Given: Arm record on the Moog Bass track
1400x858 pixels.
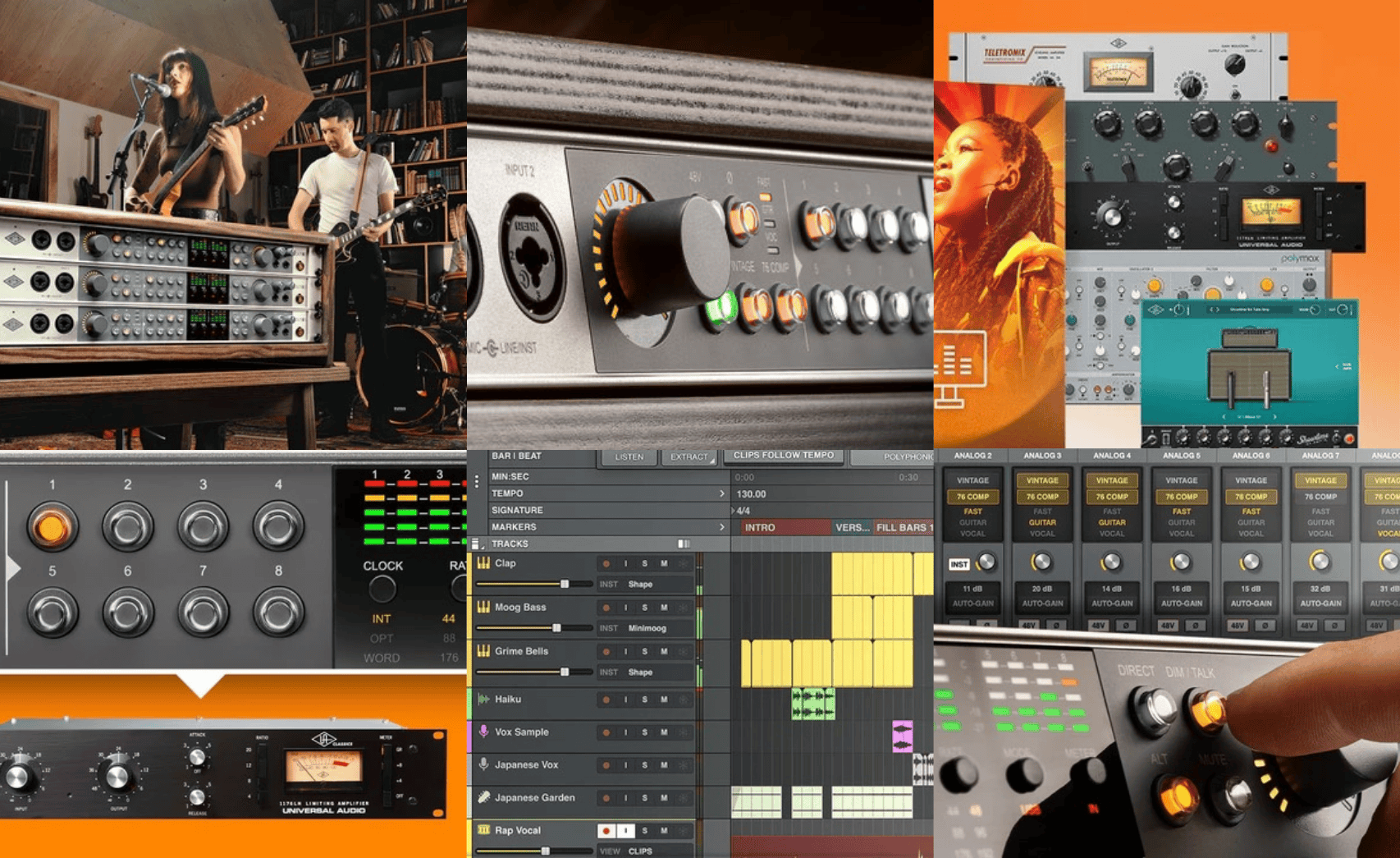Looking at the screenshot, I should tap(606, 608).
